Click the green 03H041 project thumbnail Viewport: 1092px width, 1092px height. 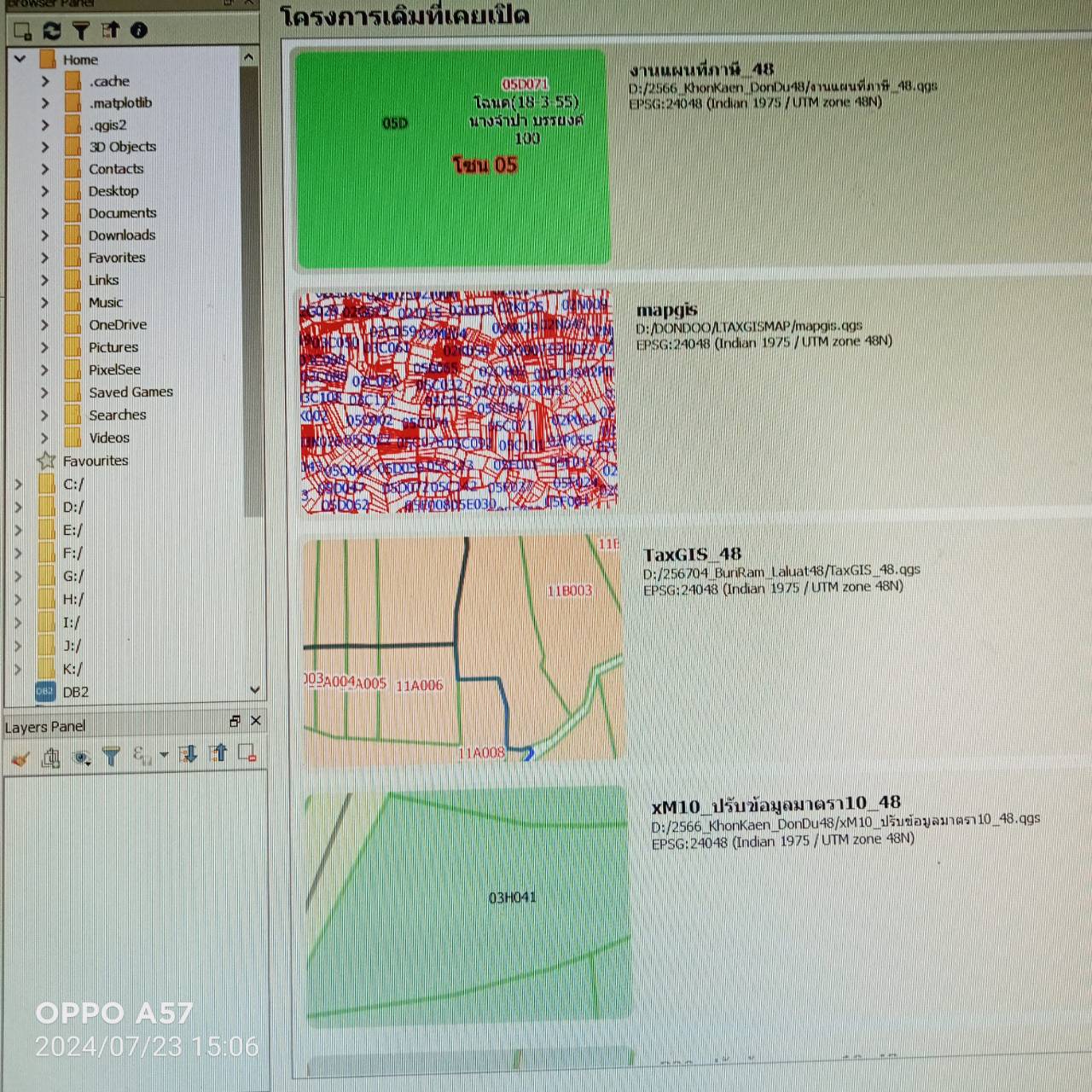tap(468, 904)
